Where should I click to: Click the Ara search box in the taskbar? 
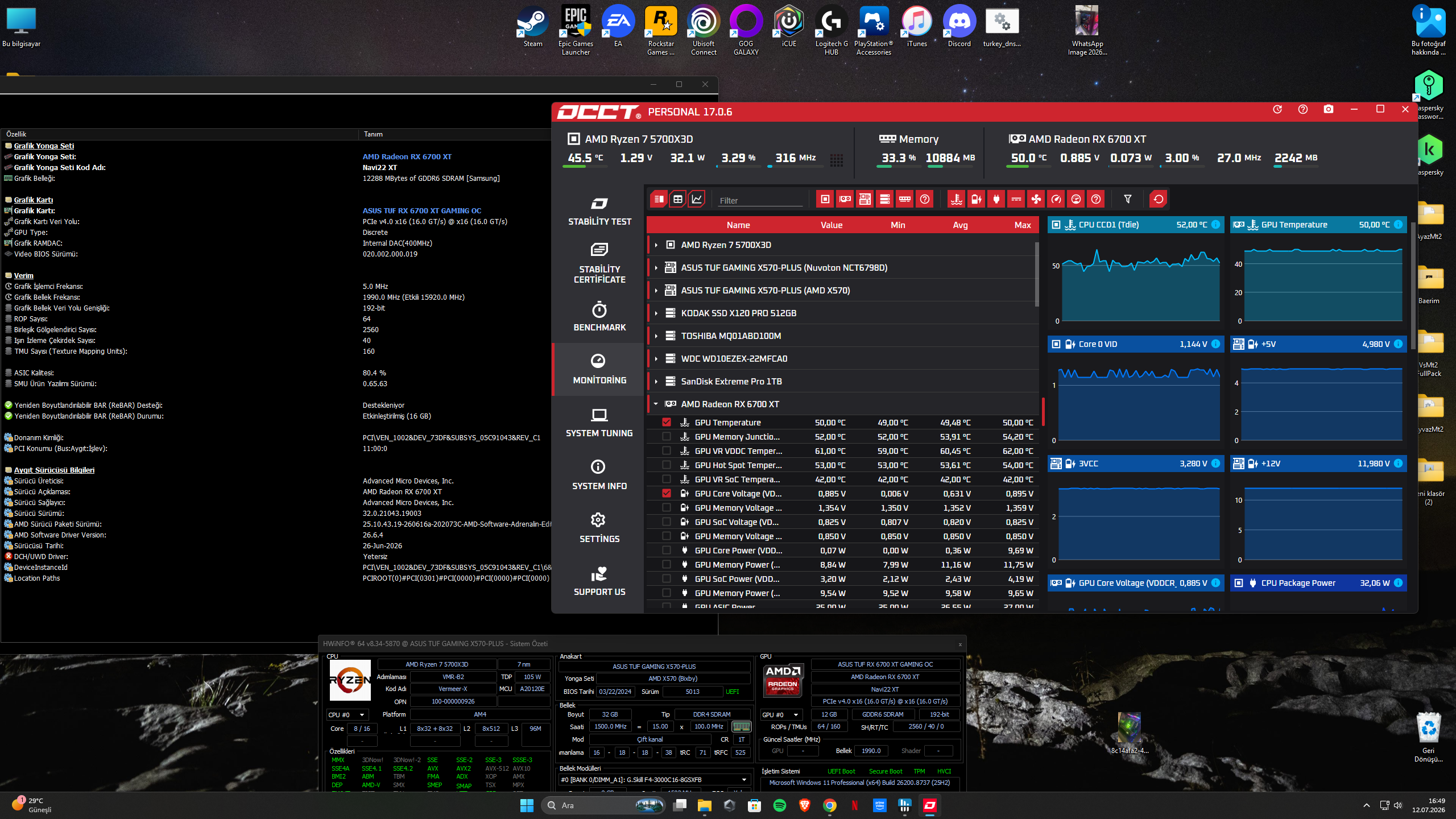pos(604,805)
